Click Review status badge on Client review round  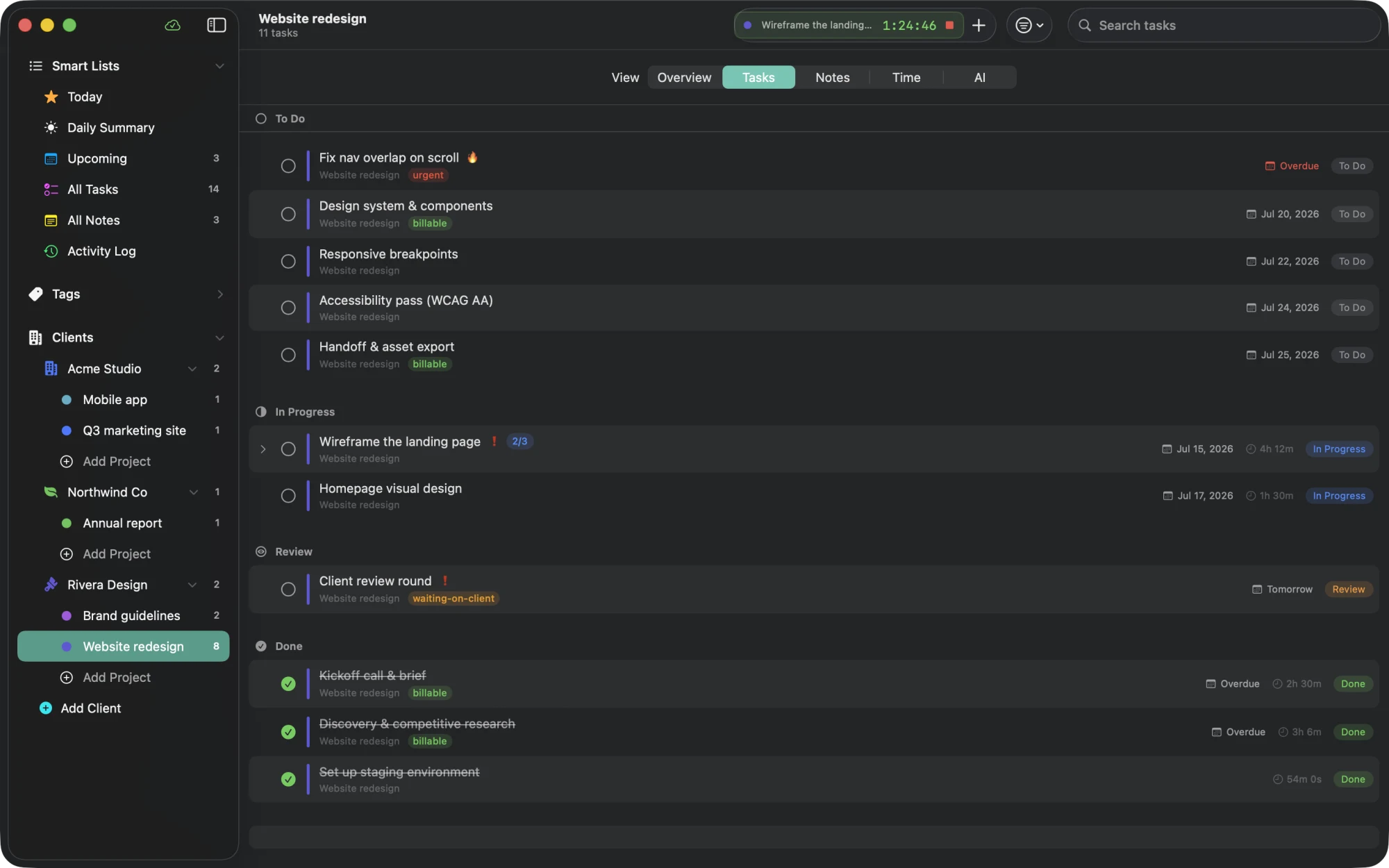[1349, 590]
